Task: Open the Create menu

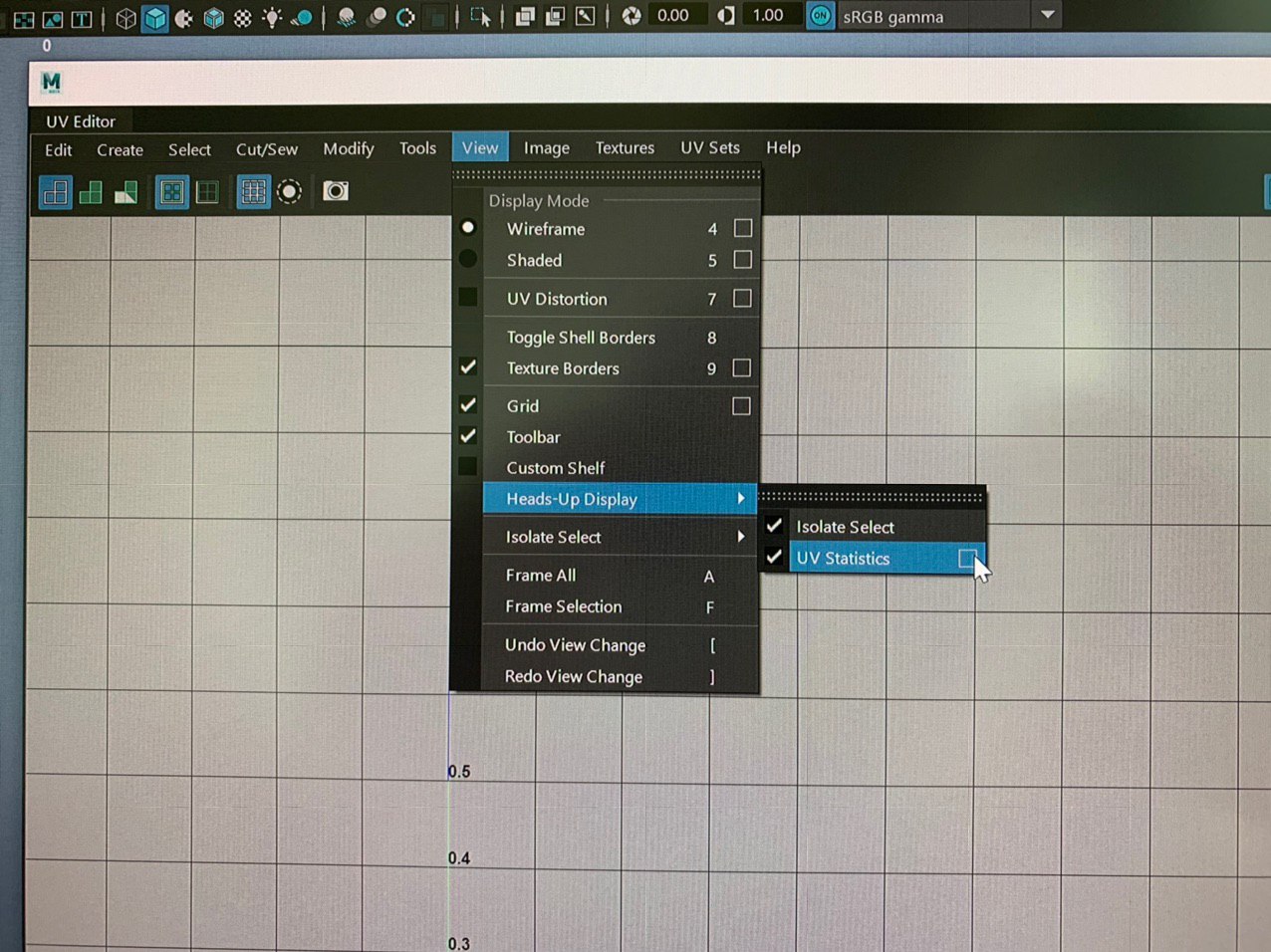Action: click(x=121, y=150)
